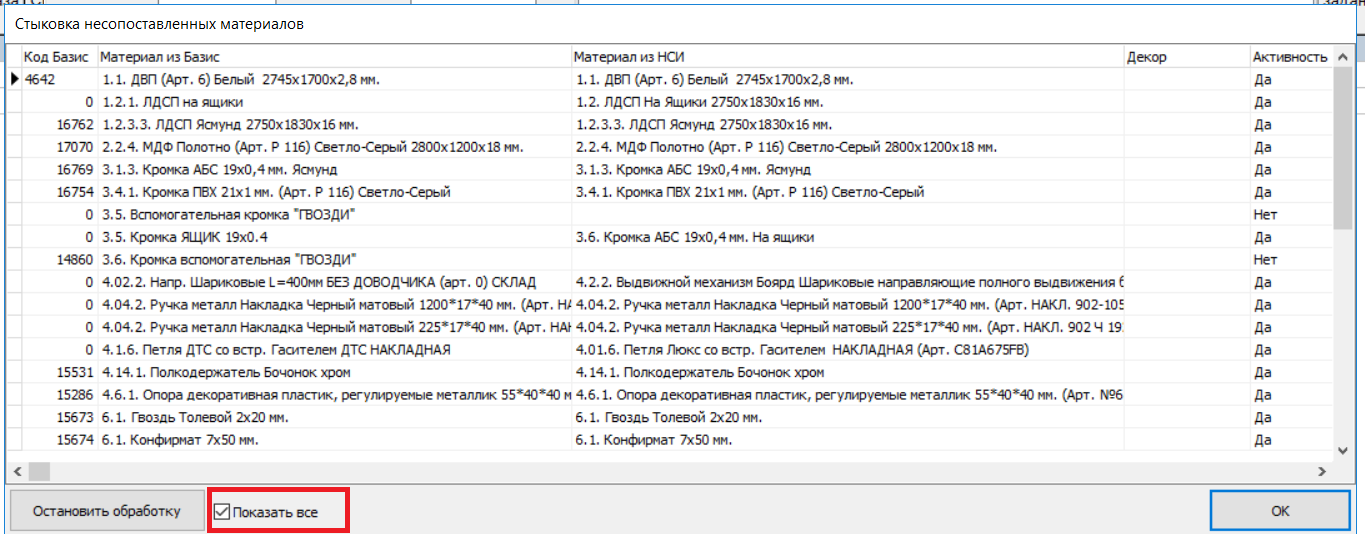This screenshot has width=1365, height=534.
Task: Click horizontal scrollbar left arrow
Action: pos(16,471)
